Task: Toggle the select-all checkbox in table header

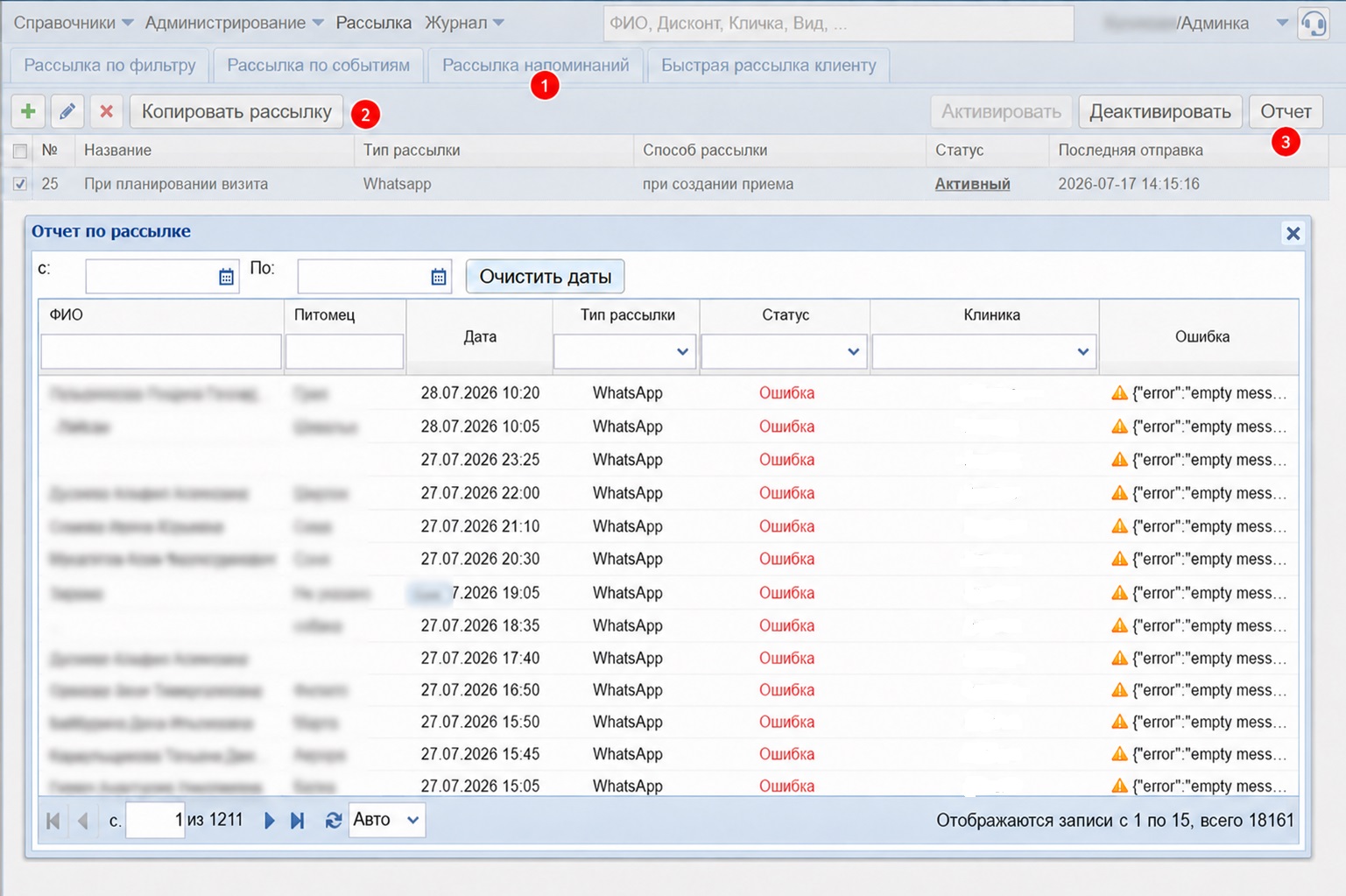Action: (19, 151)
